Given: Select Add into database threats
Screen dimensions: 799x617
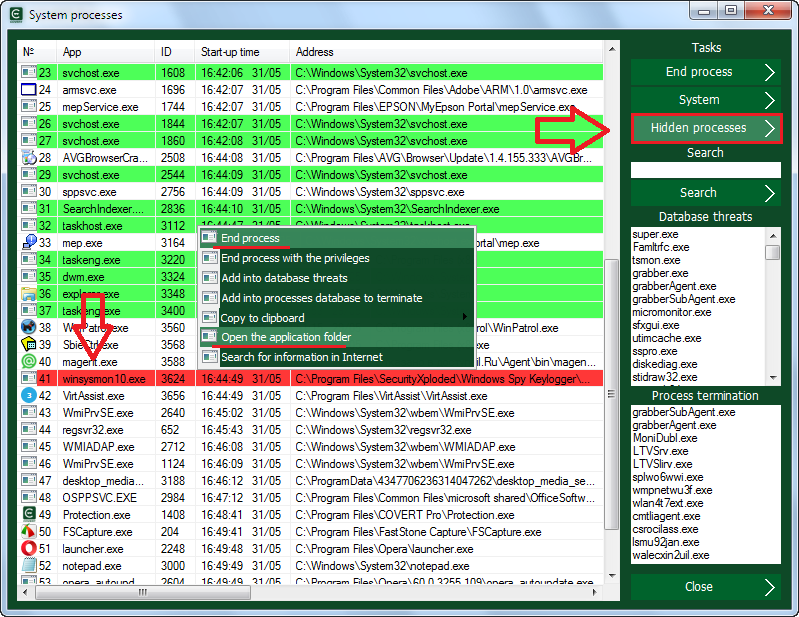Looking at the screenshot, I should point(336,278).
